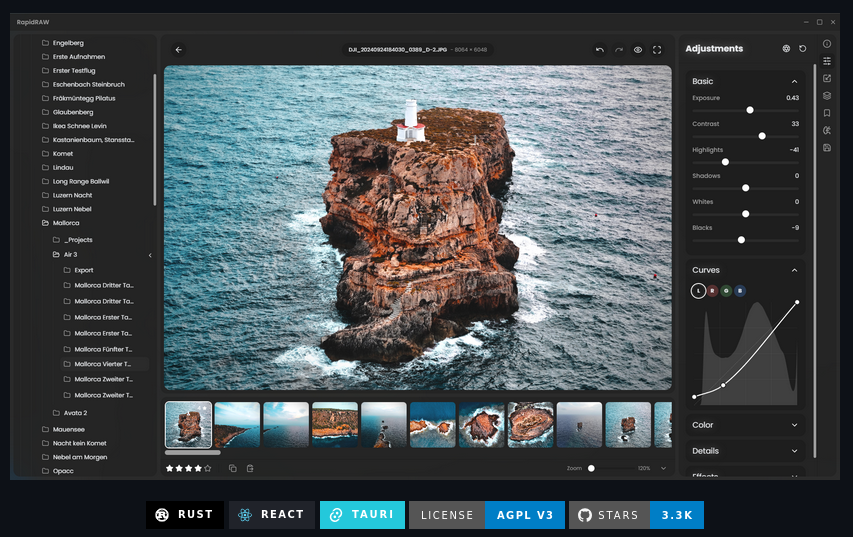This screenshot has width=853, height=537.
Task: Expand the Color section
Action: pyautogui.click(x=794, y=425)
